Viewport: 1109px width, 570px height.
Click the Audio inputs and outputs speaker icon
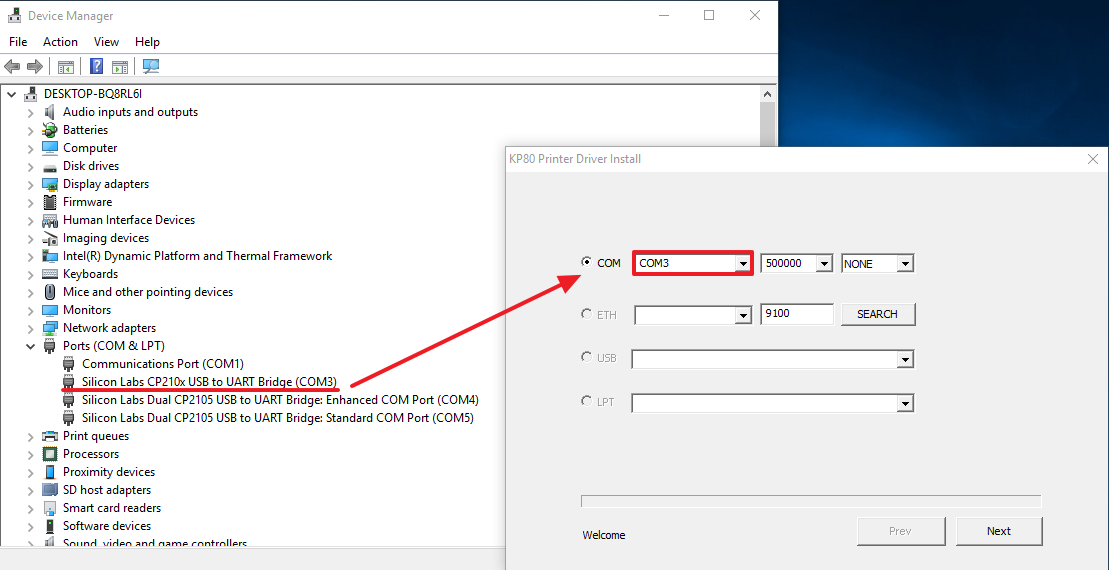(50, 112)
